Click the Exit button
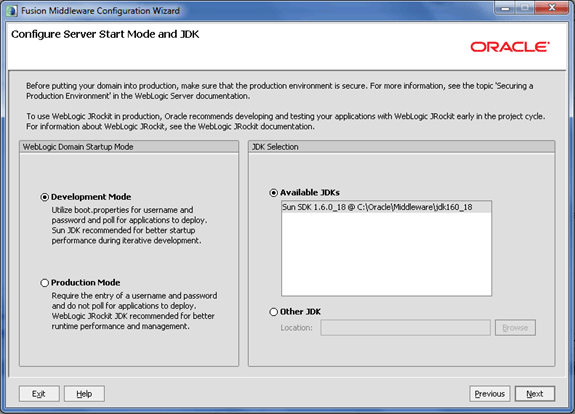Image resolution: width=575 pixels, height=414 pixels. [39, 394]
